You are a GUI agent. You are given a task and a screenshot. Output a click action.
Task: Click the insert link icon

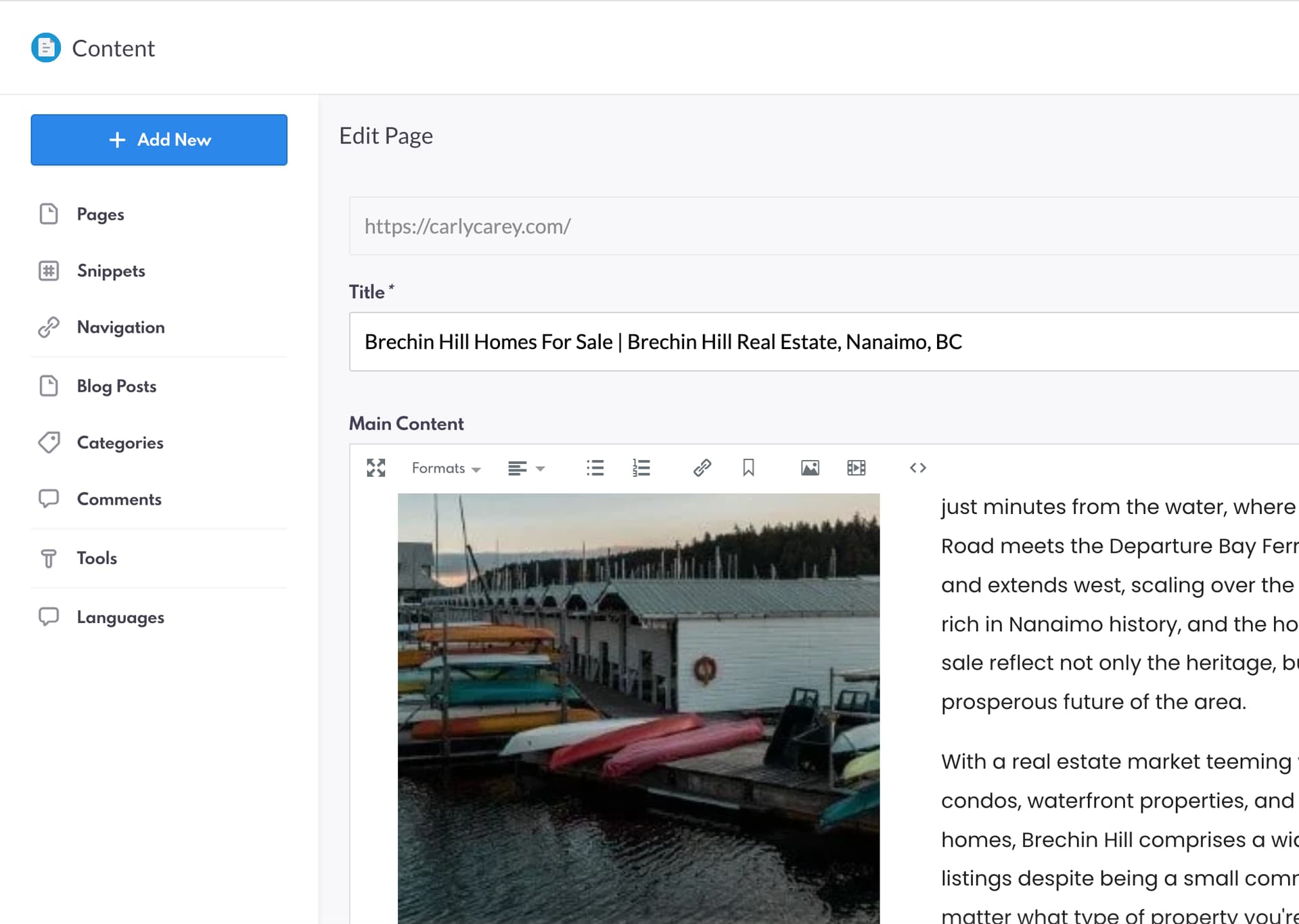point(702,468)
